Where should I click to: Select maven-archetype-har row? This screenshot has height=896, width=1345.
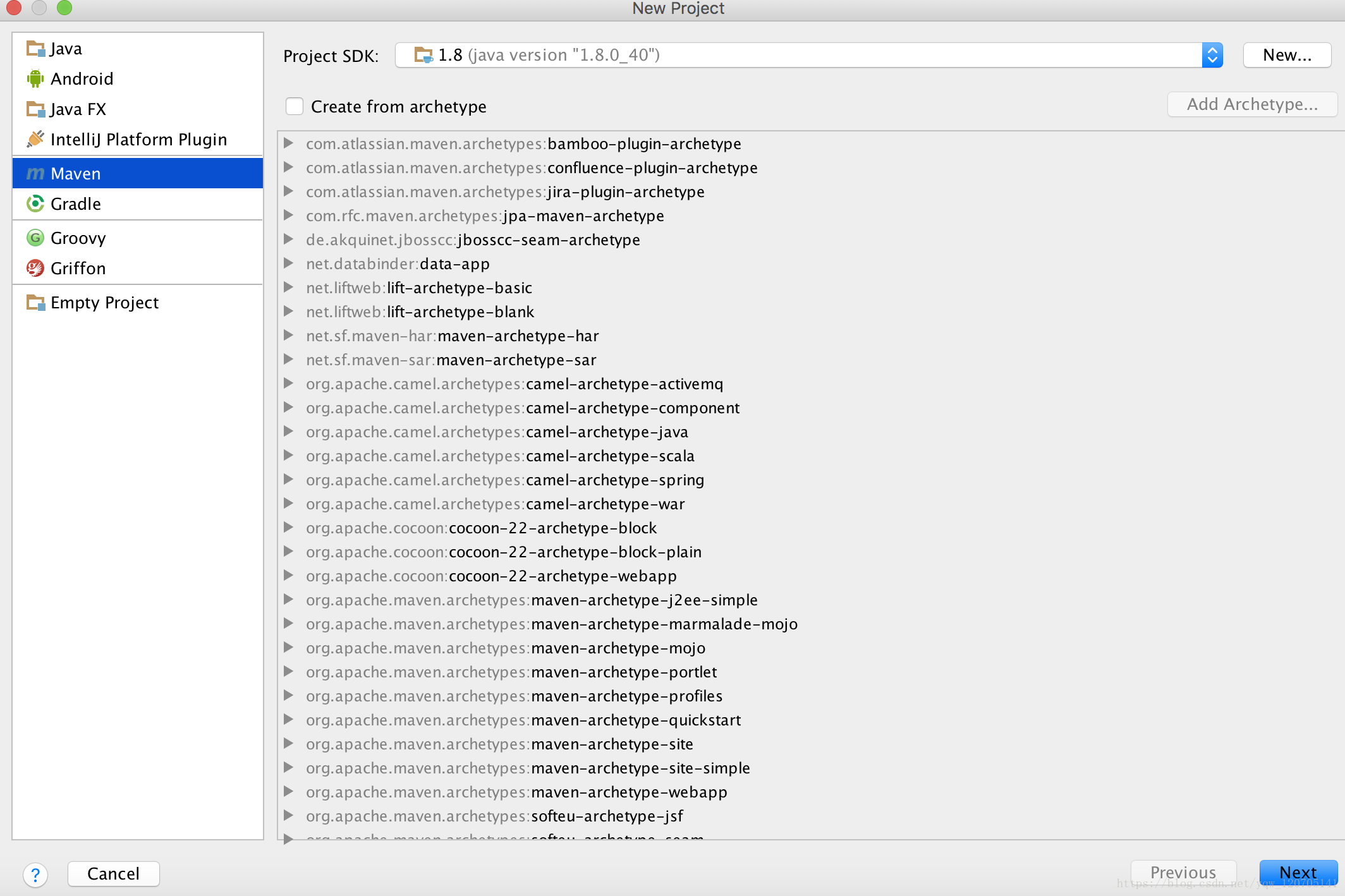[x=810, y=336]
